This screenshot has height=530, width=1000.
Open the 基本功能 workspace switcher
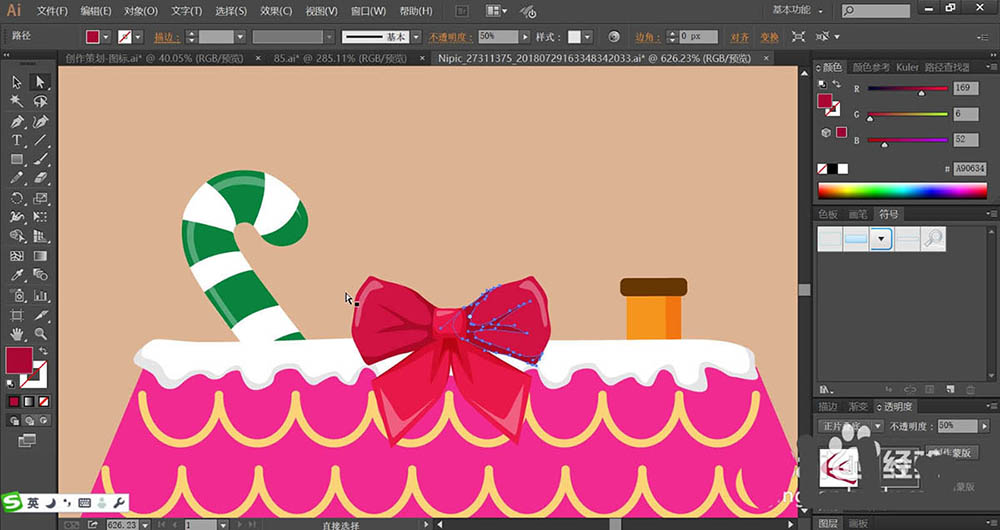pyautogui.click(x=797, y=10)
